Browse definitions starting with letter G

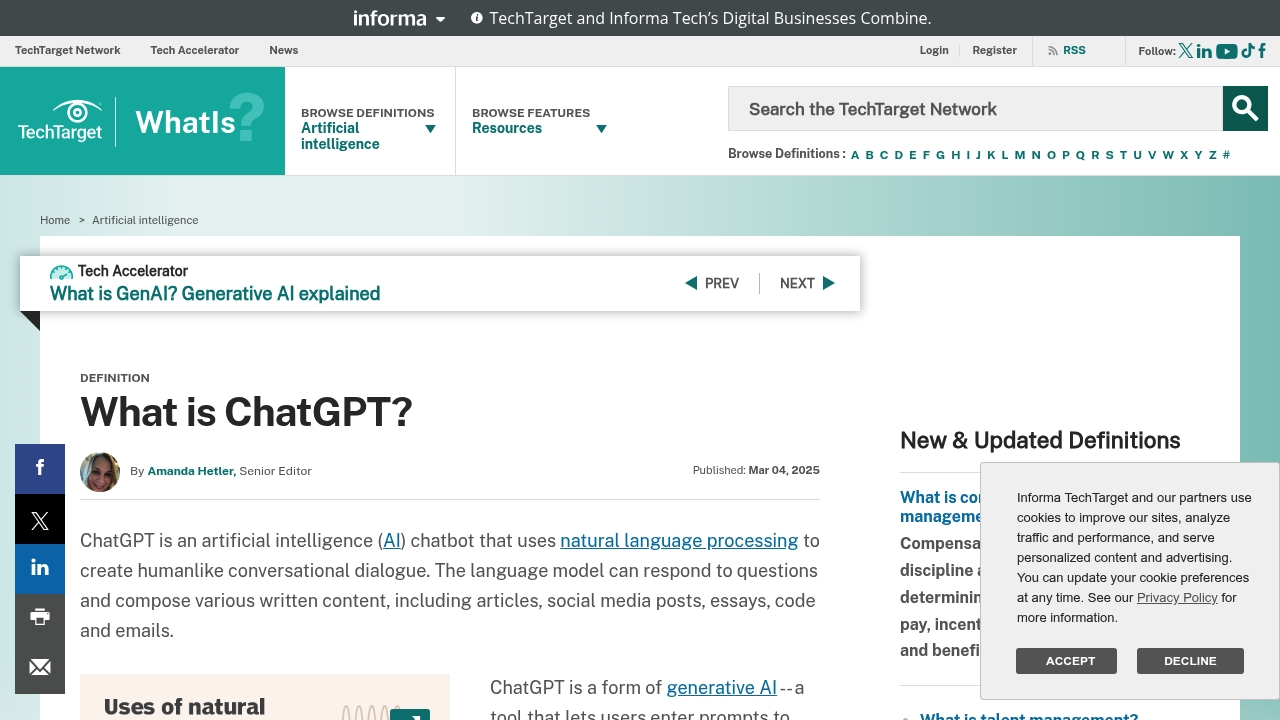tap(940, 155)
